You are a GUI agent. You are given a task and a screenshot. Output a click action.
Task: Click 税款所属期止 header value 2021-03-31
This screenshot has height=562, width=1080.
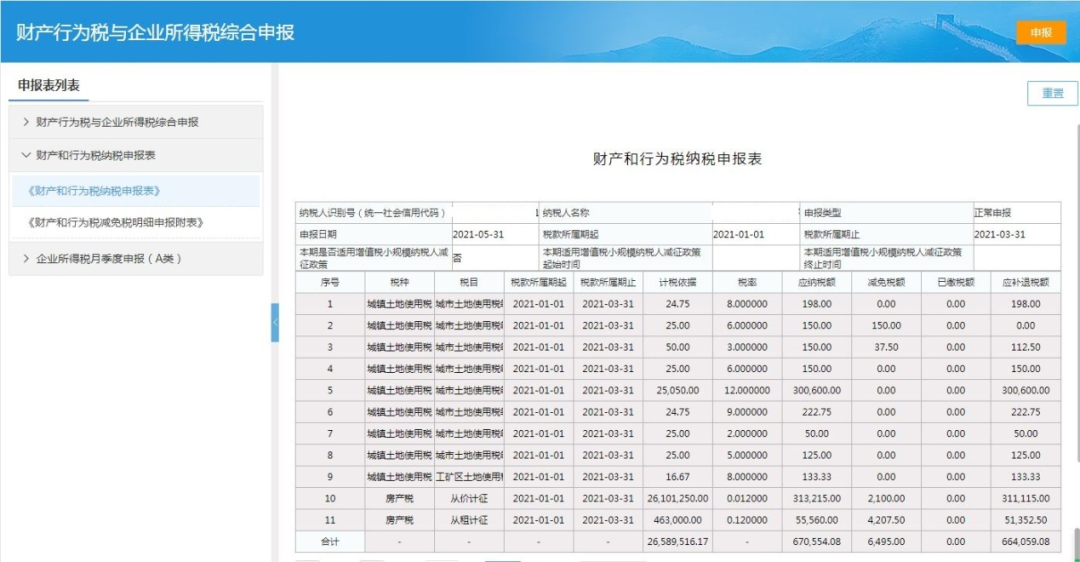click(1017, 234)
